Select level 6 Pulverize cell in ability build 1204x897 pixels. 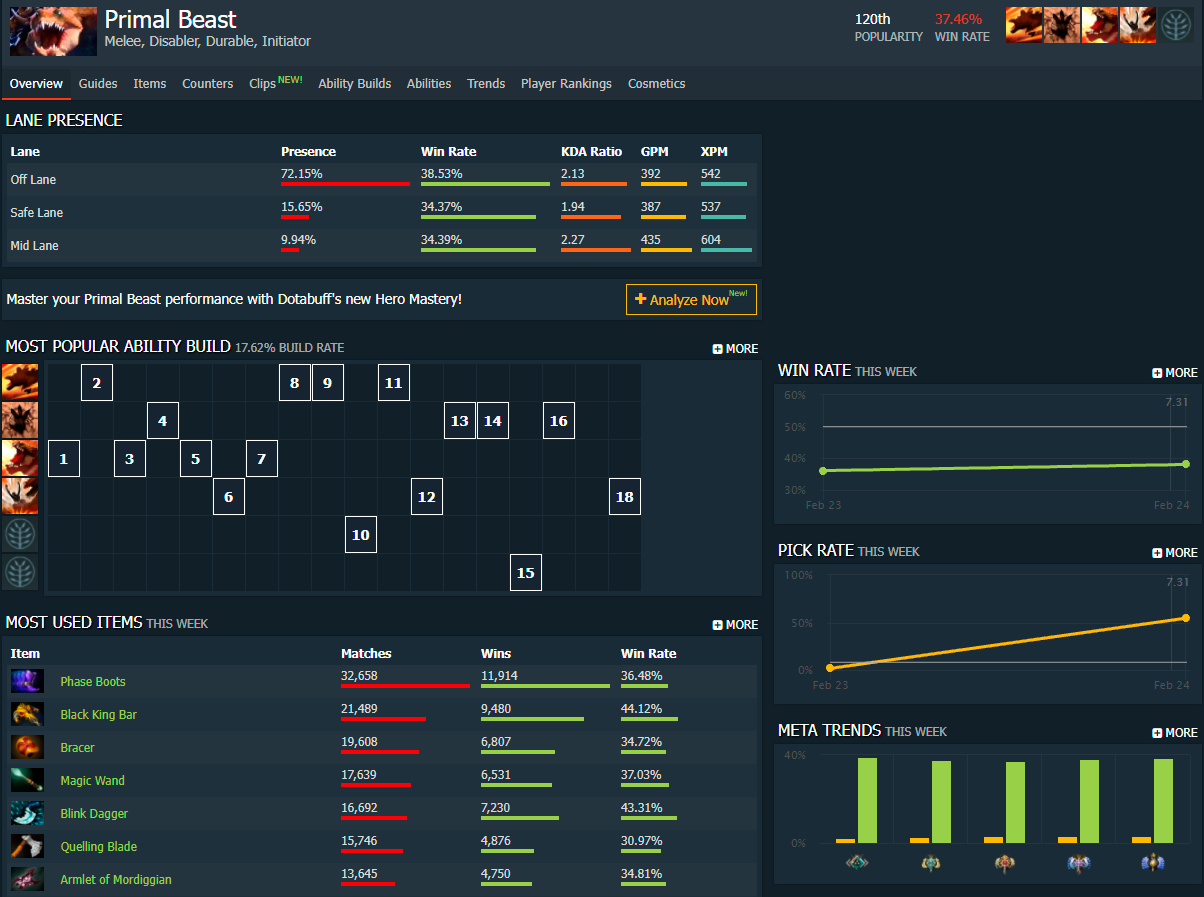tap(229, 497)
